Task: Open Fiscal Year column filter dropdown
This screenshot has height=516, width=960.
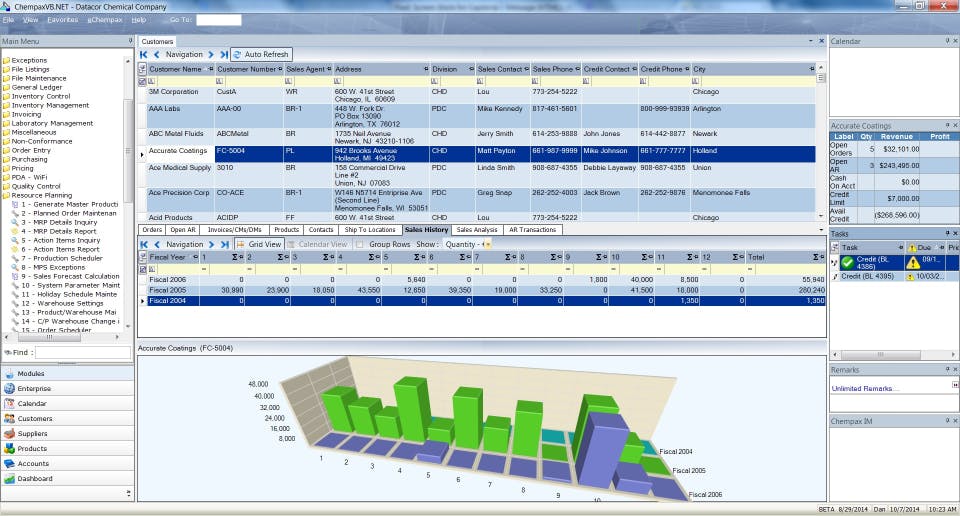Action: click(195, 257)
